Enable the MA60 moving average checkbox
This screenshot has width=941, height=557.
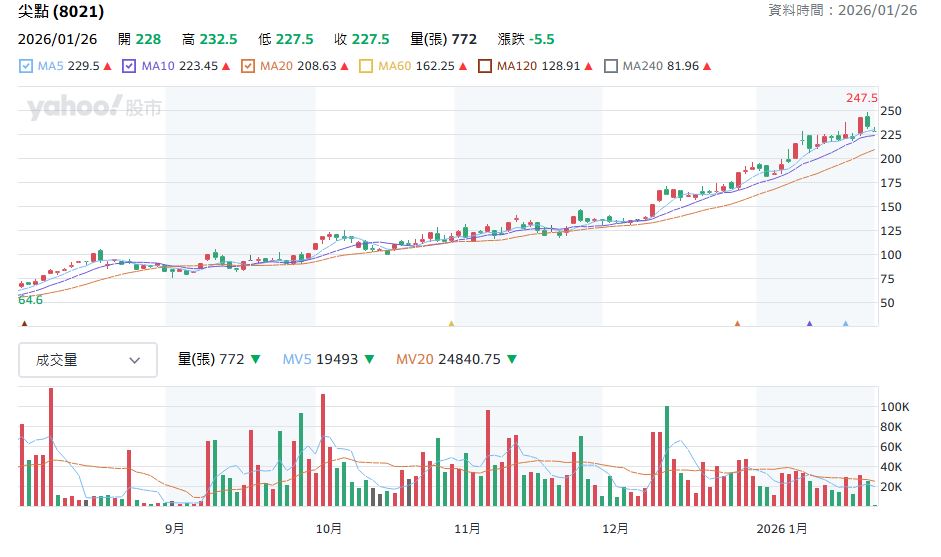(x=366, y=67)
